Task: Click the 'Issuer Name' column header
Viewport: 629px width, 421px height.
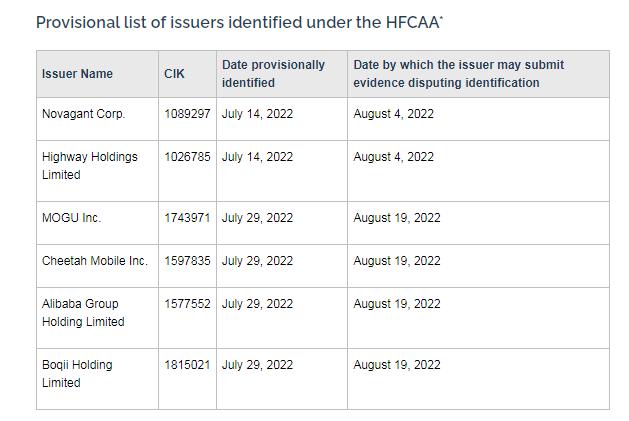Action: click(77, 74)
